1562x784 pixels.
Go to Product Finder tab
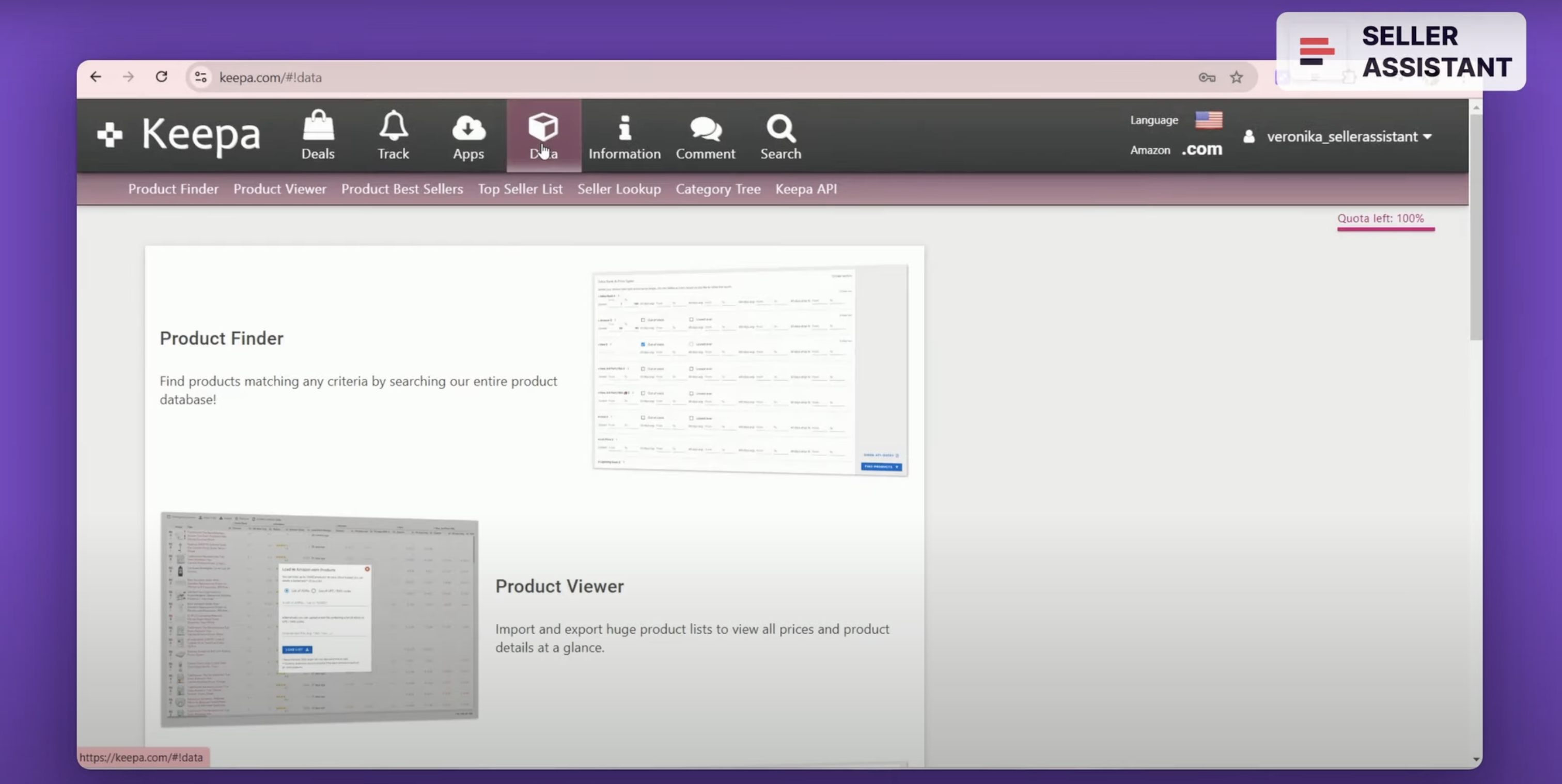(x=174, y=189)
